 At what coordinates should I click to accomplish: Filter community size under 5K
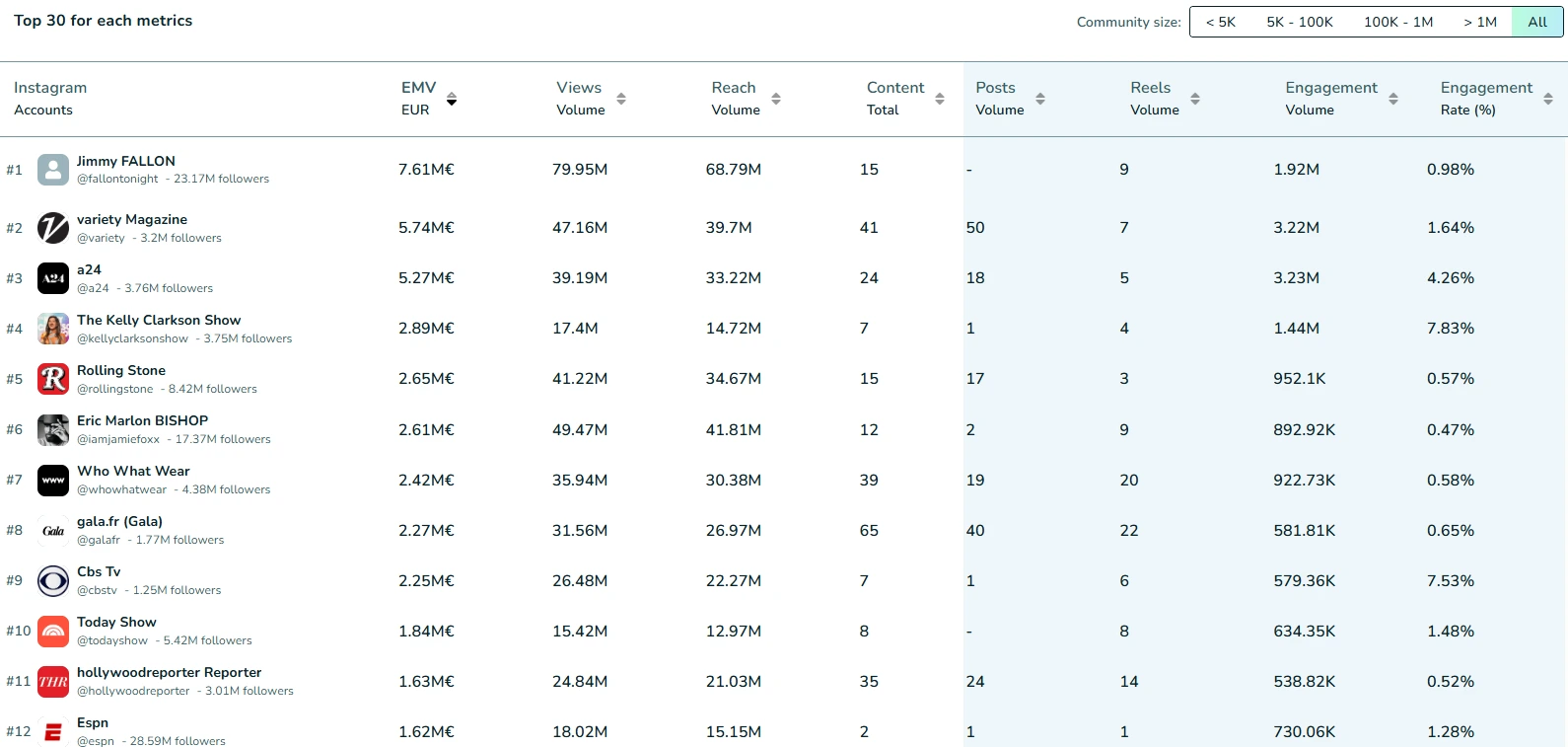[x=1221, y=22]
